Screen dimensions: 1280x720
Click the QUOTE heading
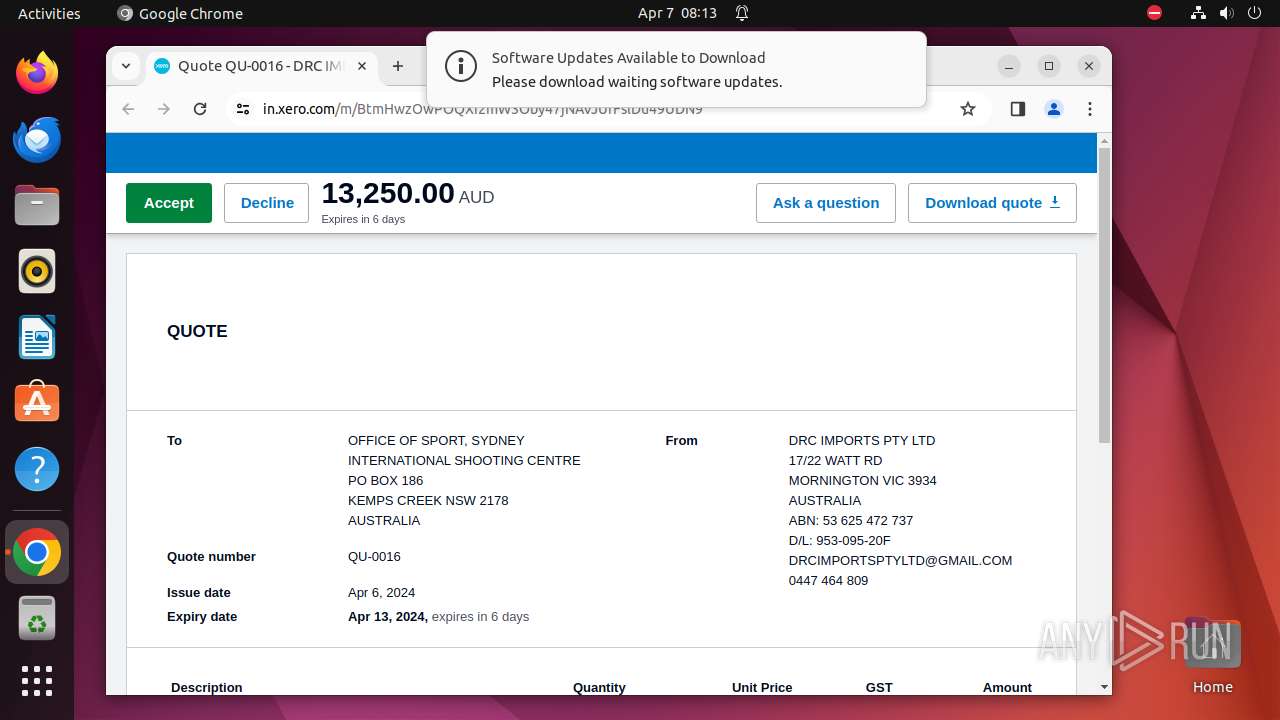tap(197, 331)
